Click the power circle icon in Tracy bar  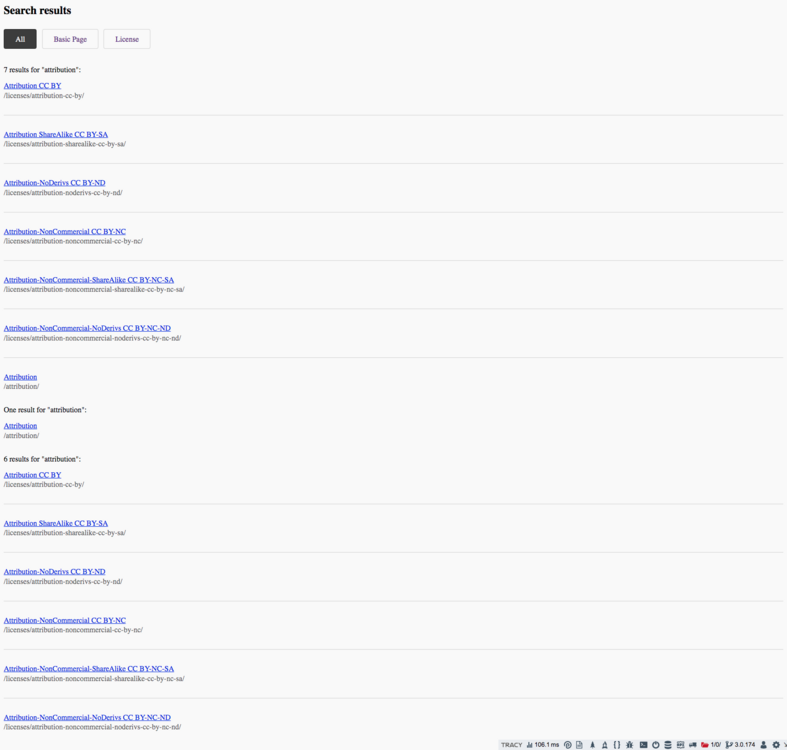[x=655, y=745]
